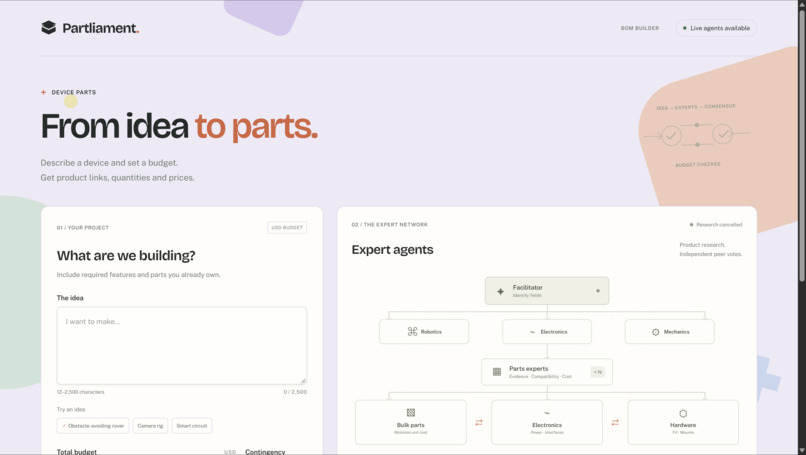Click the Robotics command-symbol icon

point(412,332)
